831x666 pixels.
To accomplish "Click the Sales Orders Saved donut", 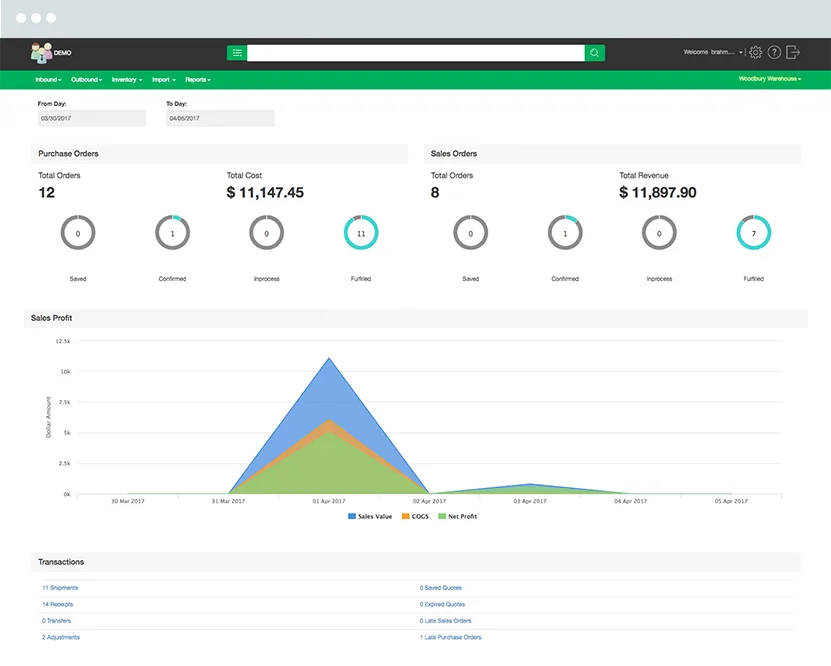I will coord(471,233).
